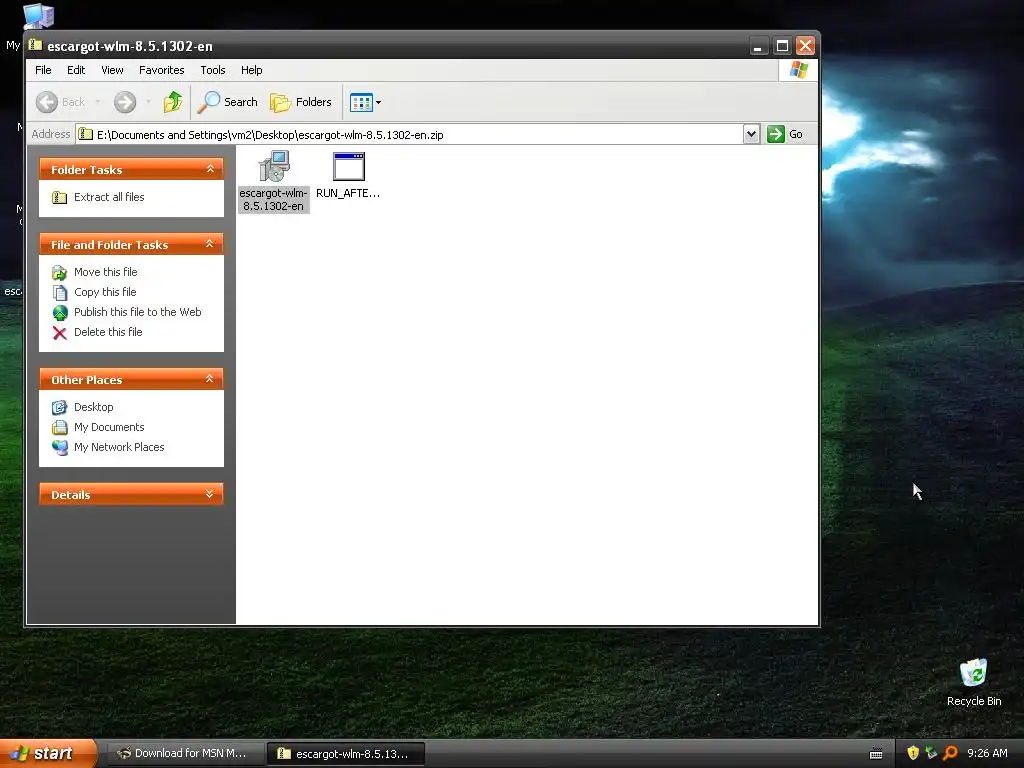Open the Views dropdown button
1024x768 pixels.
tap(365, 102)
